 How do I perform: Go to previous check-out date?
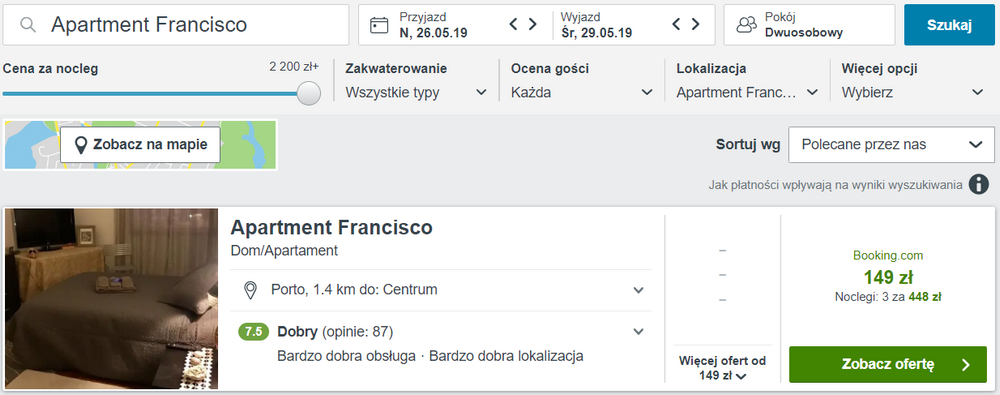point(677,24)
